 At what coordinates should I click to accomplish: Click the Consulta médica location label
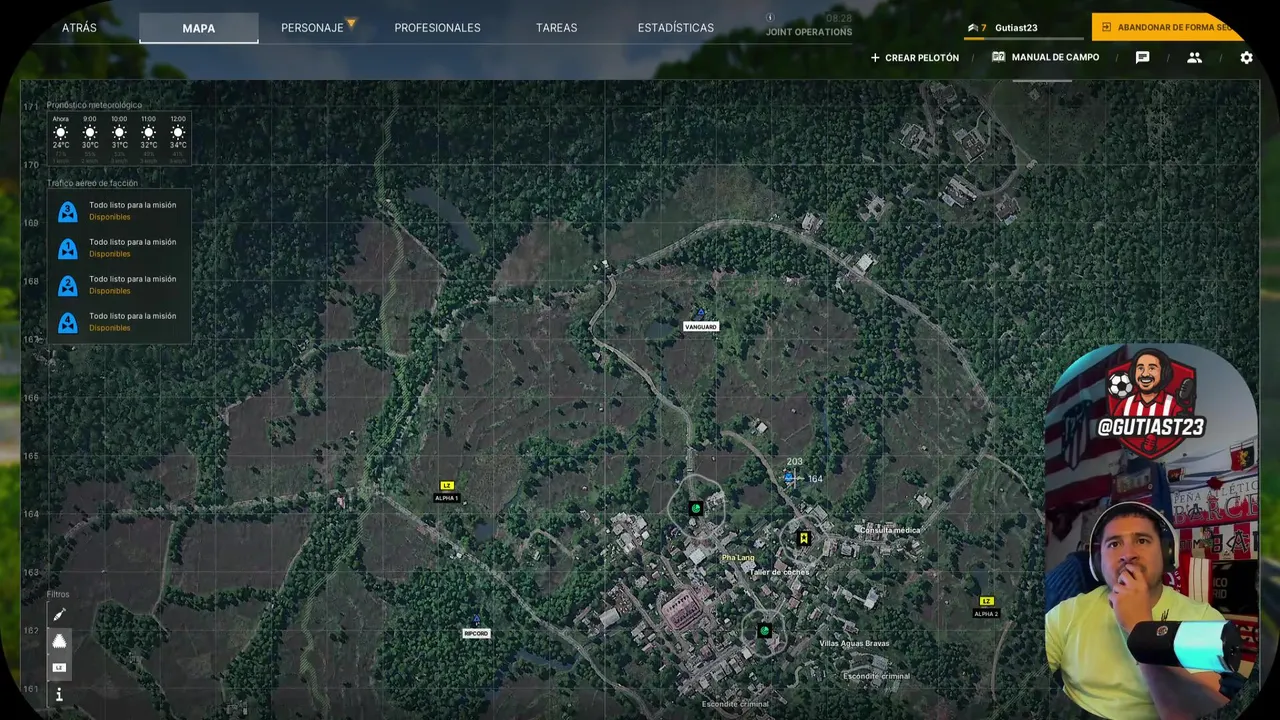(890, 530)
